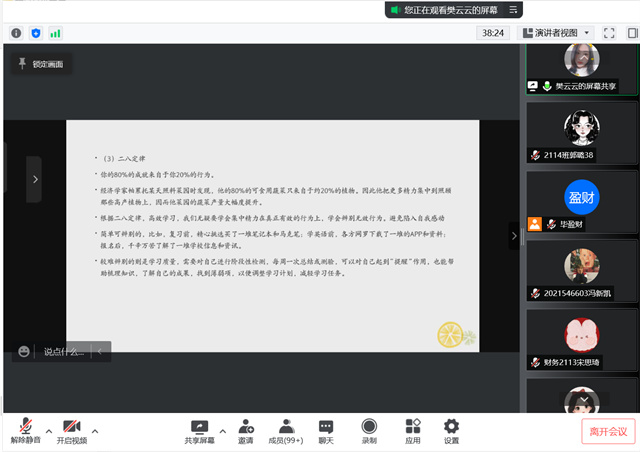The height and width of the screenshot is (452, 640).
Task: Collapse the participant sidebar chevron
Action: [514, 236]
